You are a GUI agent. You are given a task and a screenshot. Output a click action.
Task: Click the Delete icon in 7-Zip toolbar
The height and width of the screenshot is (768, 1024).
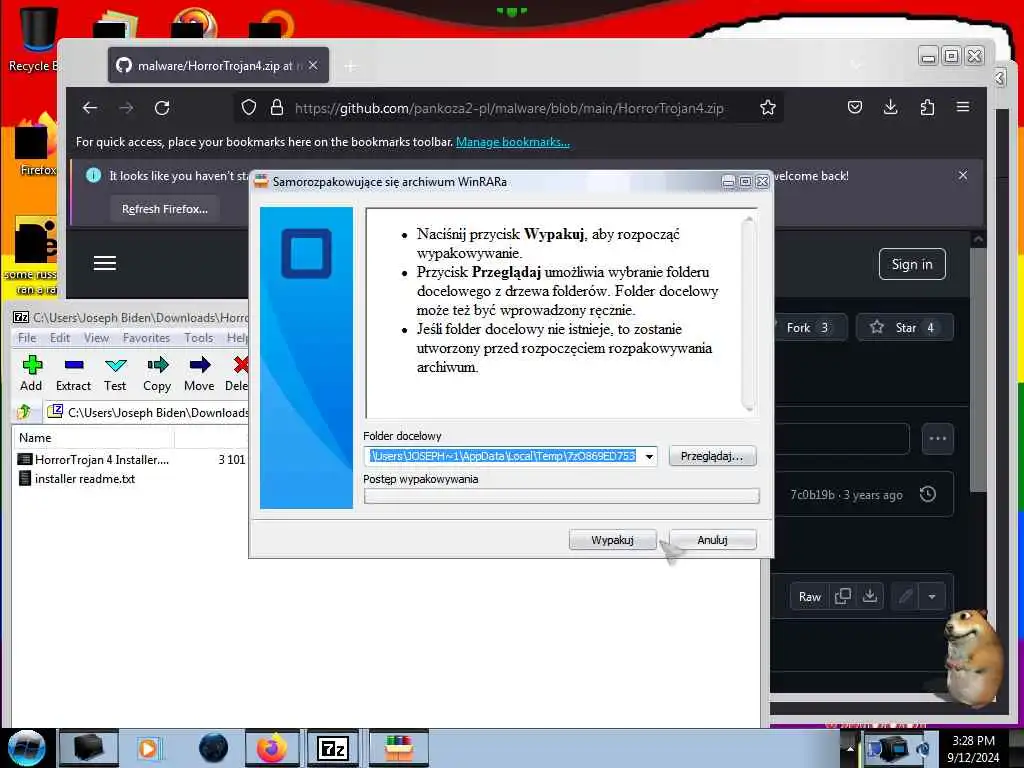[x=236, y=374]
